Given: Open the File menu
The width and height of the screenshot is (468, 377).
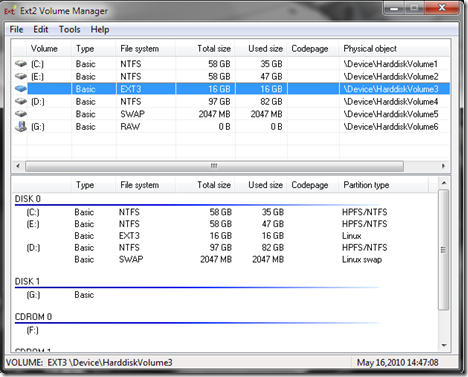Looking at the screenshot, I should tap(16, 30).
